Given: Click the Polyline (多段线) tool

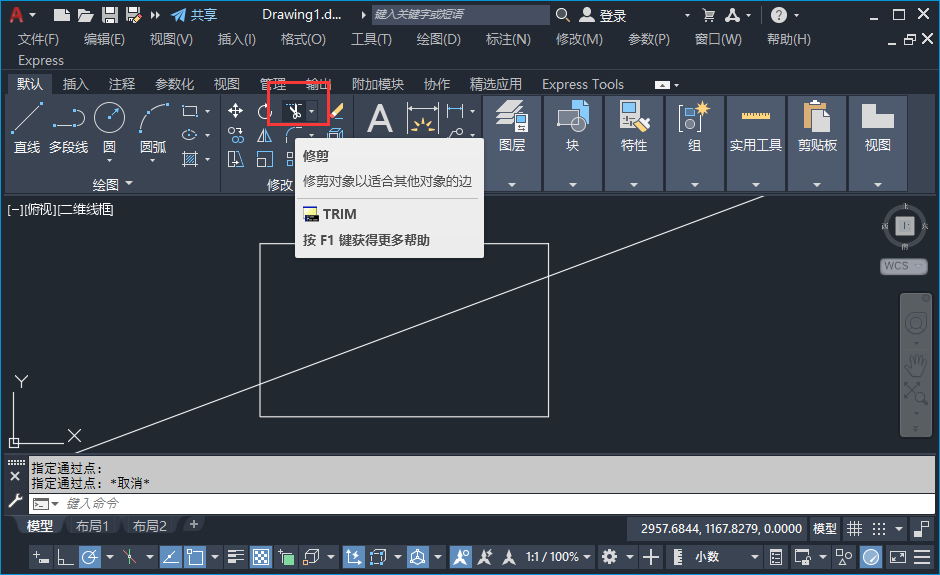Looking at the screenshot, I should (68, 128).
